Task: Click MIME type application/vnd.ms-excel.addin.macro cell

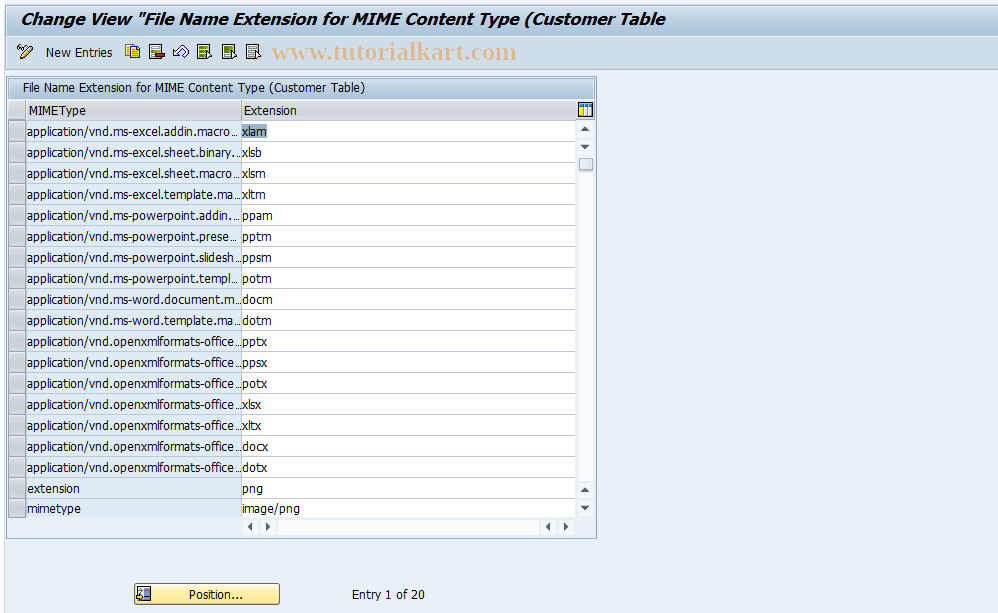Action: tap(133, 131)
